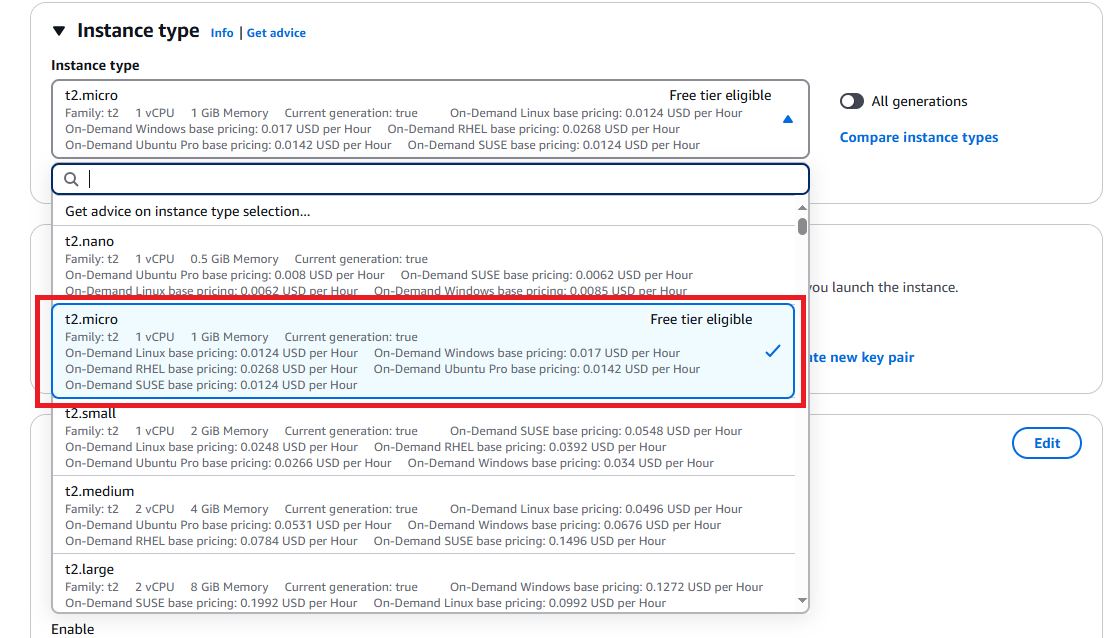Choose the t2.medium instance option
Image resolution: width=1109 pixels, height=638 pixels.
[x=424, y=516]
